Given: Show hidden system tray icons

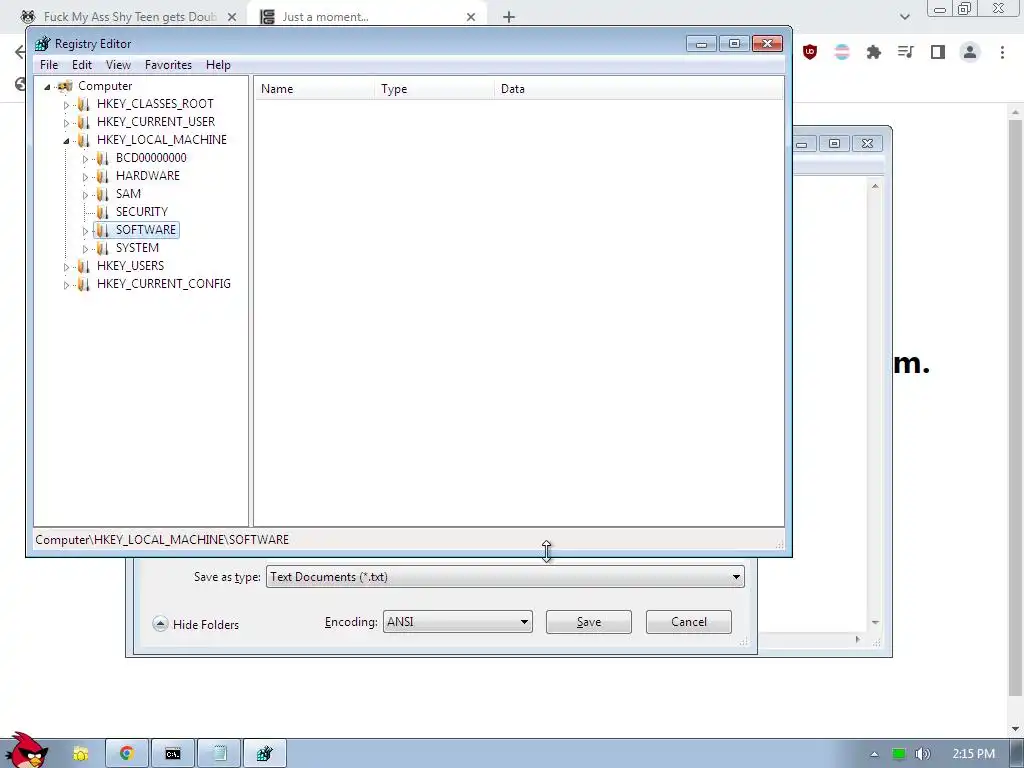Looking at the screenshot, I should [x=874, y=754].
